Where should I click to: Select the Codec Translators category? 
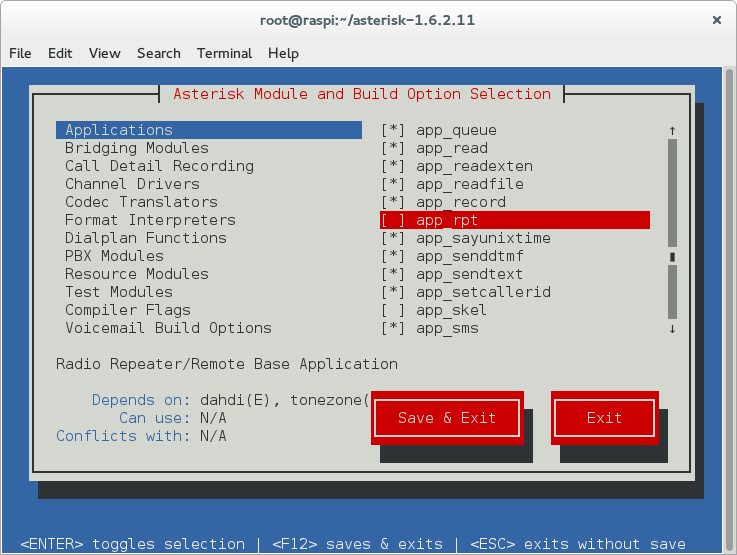[141, 202]
